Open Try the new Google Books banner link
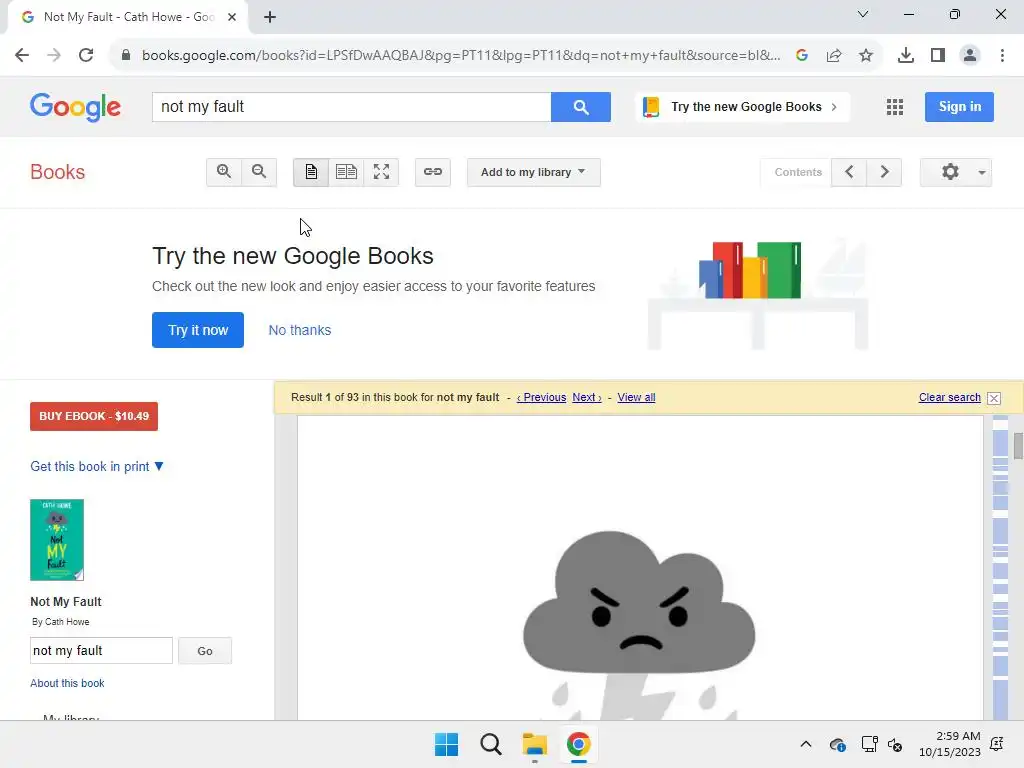 [x=743, y=106]
